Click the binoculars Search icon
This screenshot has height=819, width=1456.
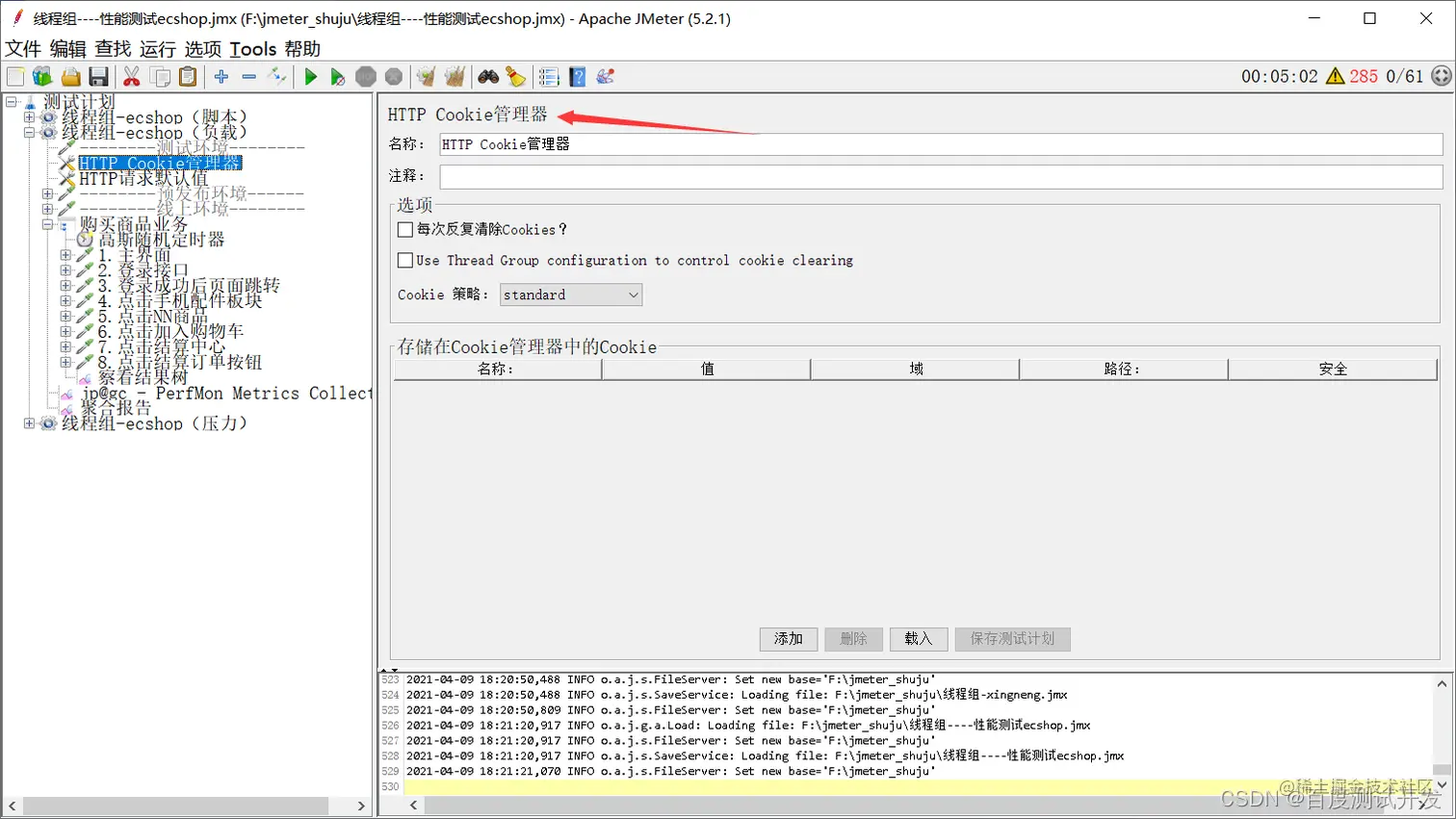click(488, 77)
